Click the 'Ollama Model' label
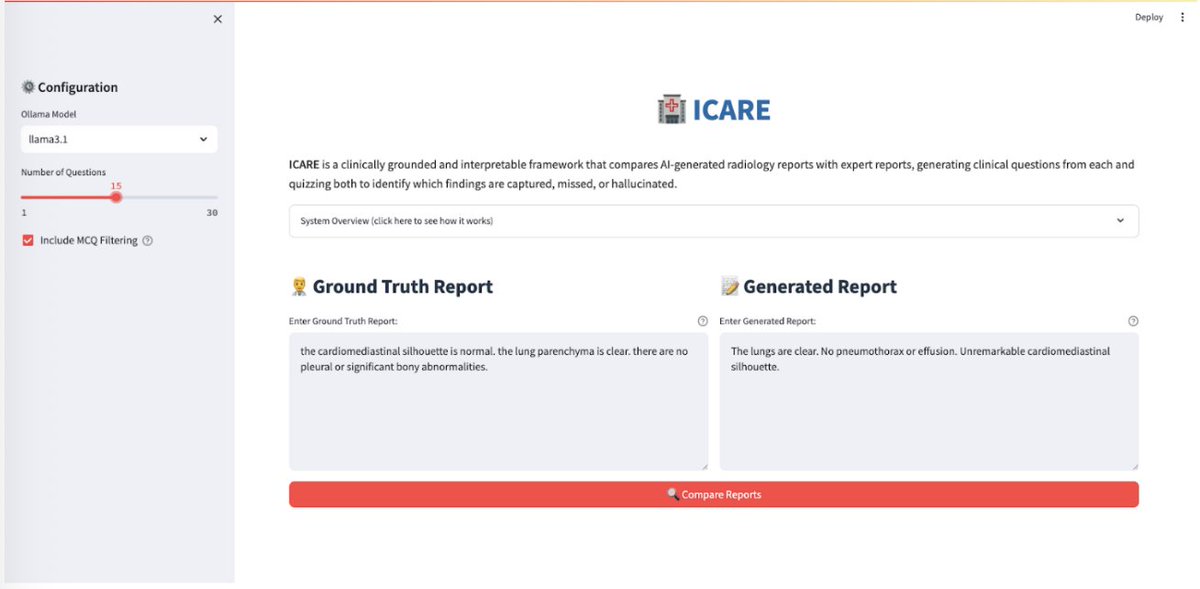The width and height of the screenshot is (1200, 589). pos(49,114)
